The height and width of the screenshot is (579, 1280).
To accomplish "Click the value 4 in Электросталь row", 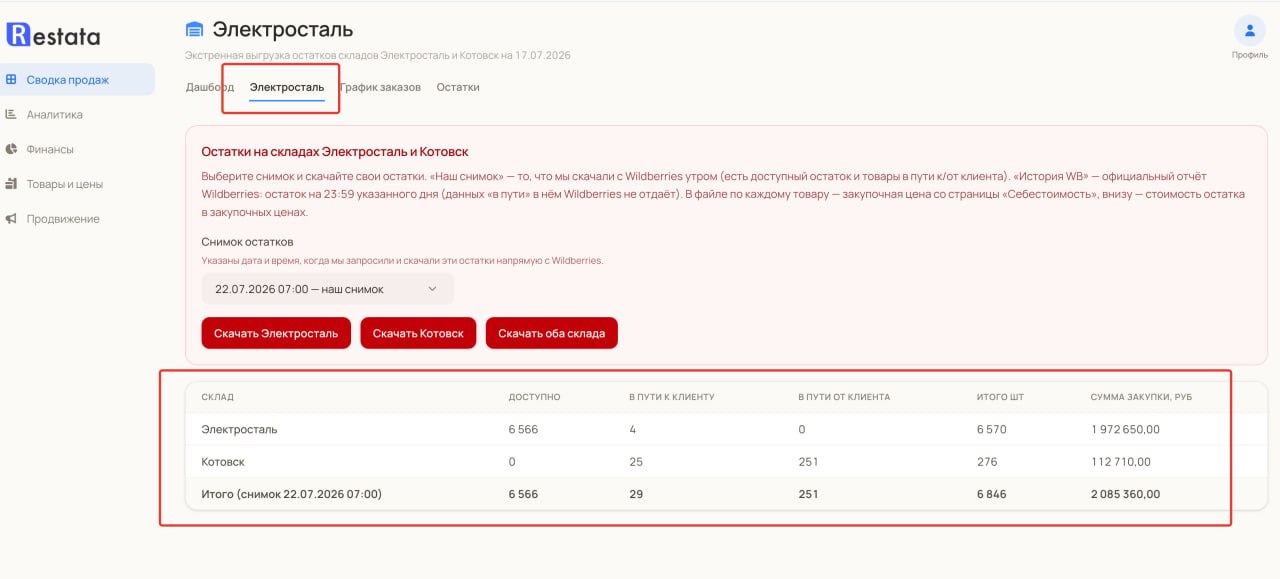I will (x=633, y=429).
